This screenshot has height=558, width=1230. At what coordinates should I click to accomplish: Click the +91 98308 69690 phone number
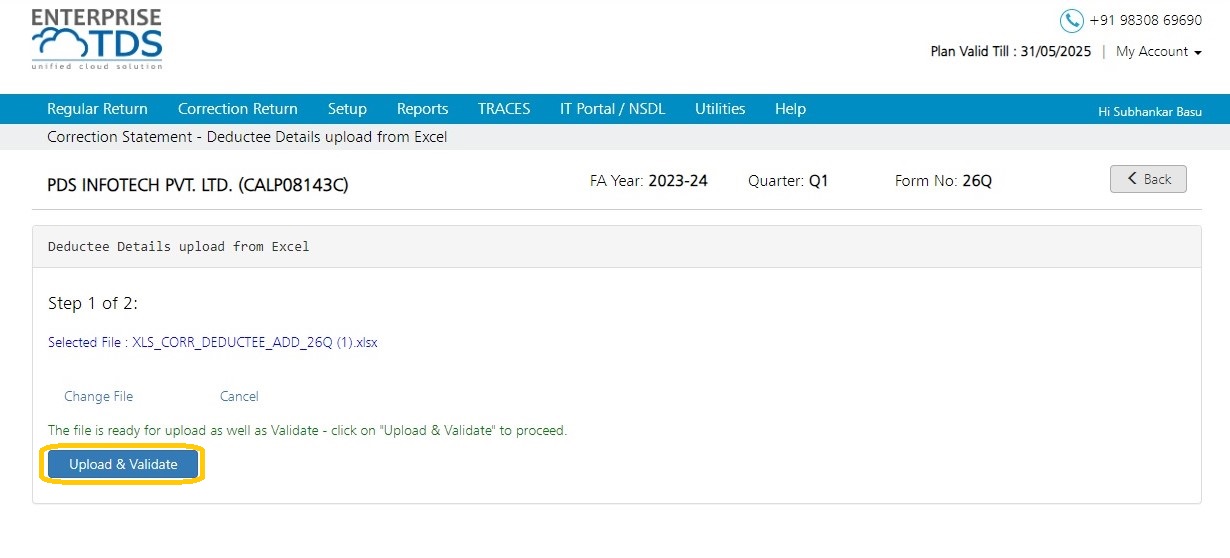1146,20
